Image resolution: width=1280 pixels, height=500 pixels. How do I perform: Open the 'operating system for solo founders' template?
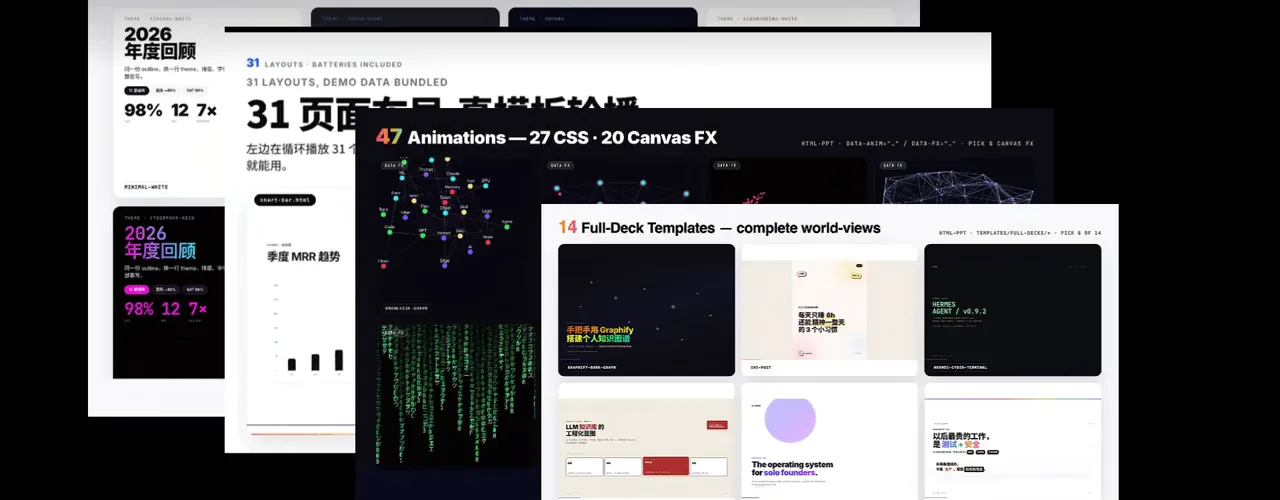(829, 441)
